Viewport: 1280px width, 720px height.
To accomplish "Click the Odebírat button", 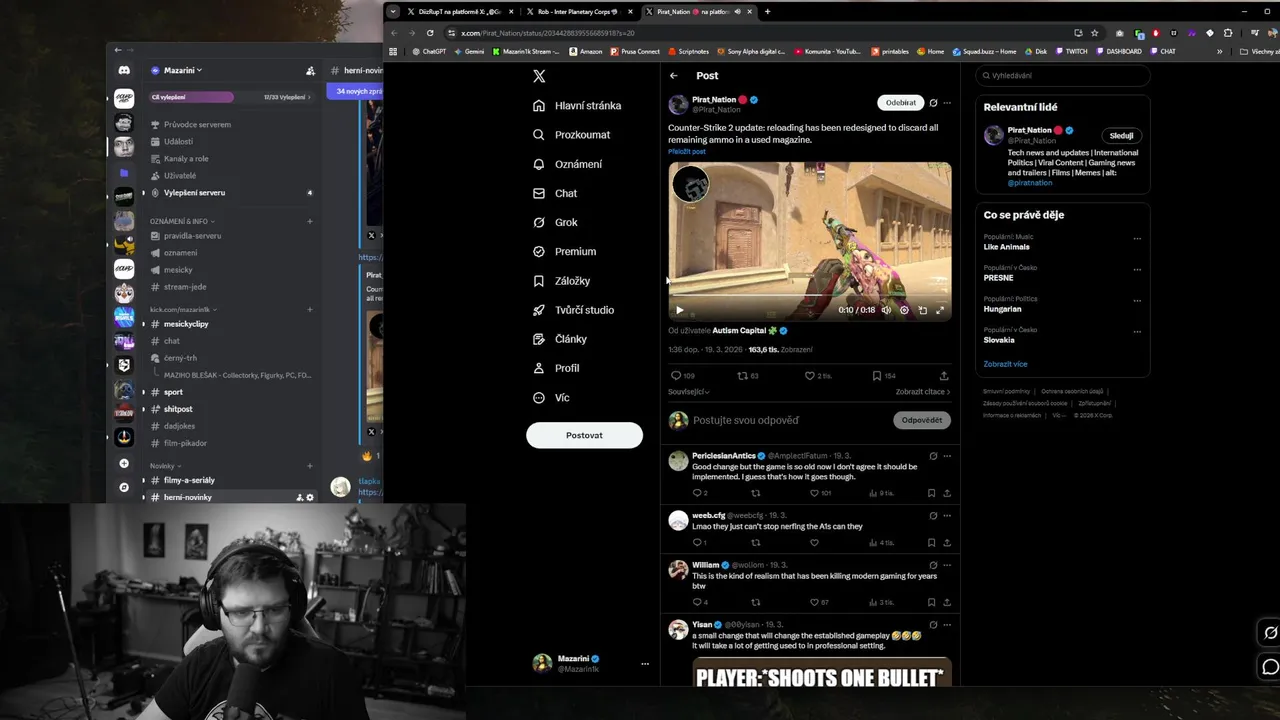I will coord(900,102).
